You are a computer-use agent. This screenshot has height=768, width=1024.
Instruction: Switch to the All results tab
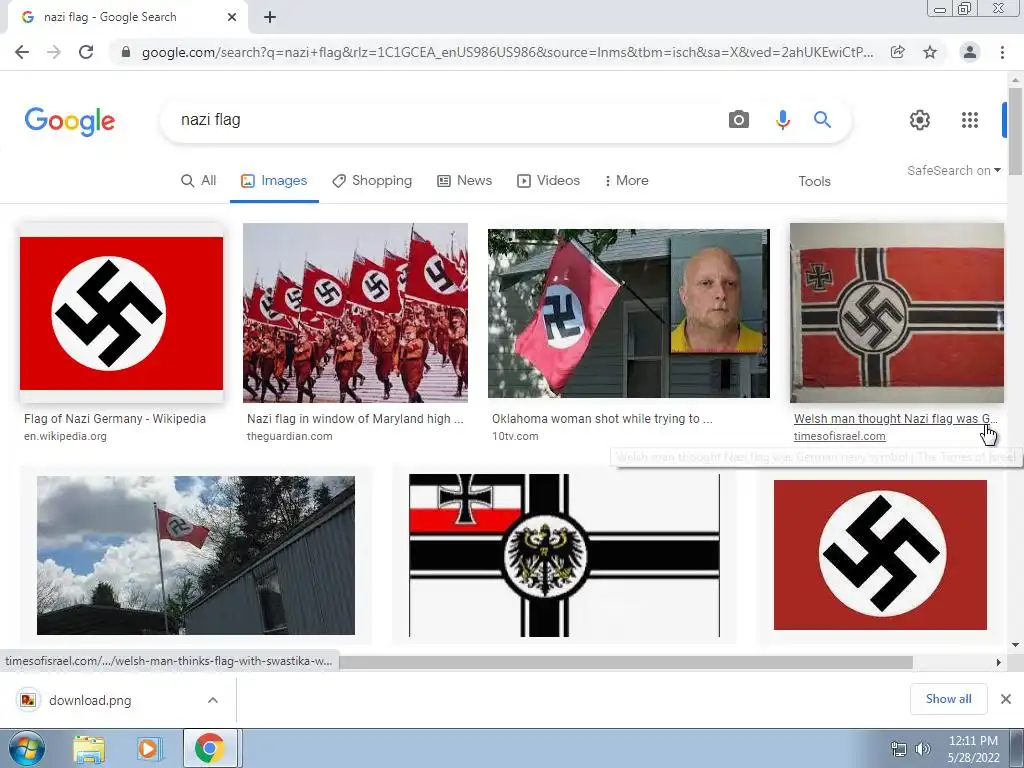pyautogui.click(x=199, y=181)
